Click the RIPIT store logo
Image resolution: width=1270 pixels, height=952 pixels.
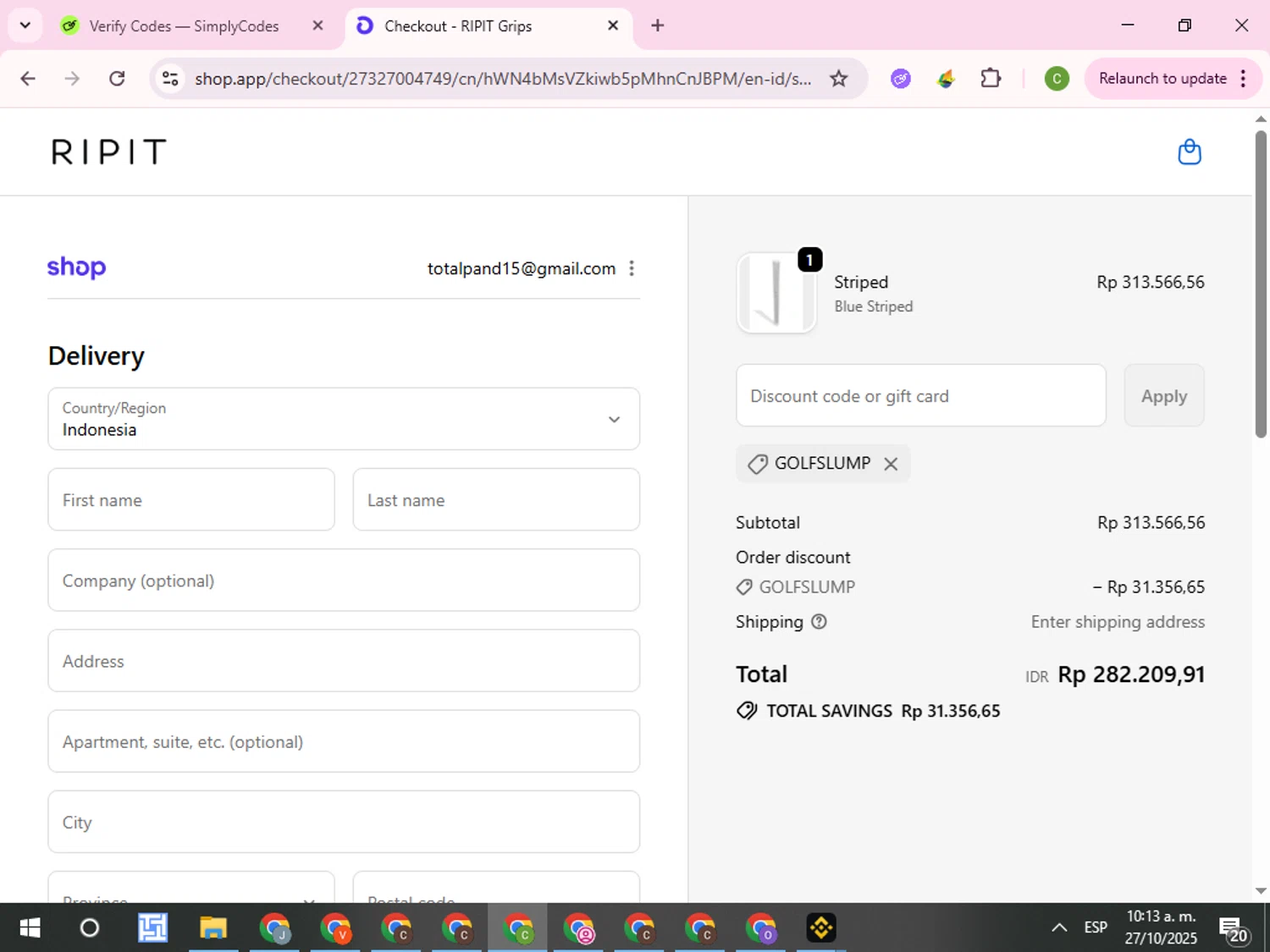[x=108, y=152]
